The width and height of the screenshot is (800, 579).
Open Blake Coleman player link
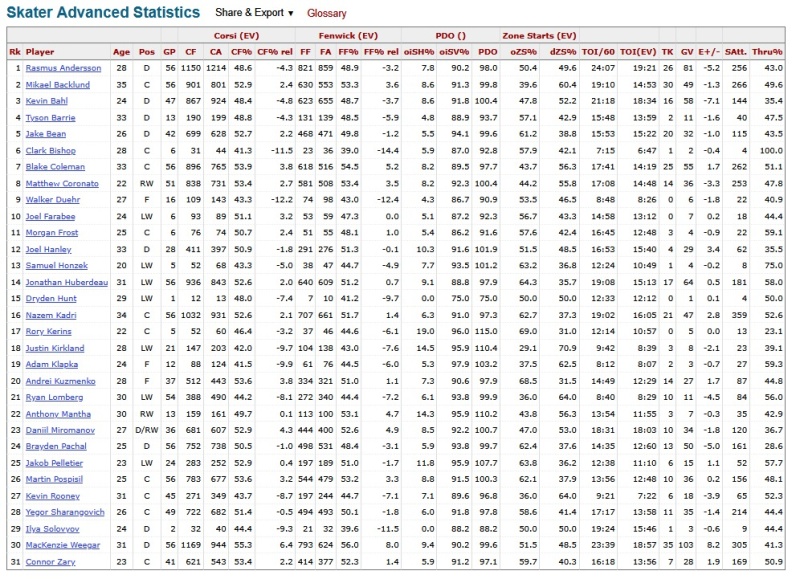pyautogui.click(x=55, y=167)
